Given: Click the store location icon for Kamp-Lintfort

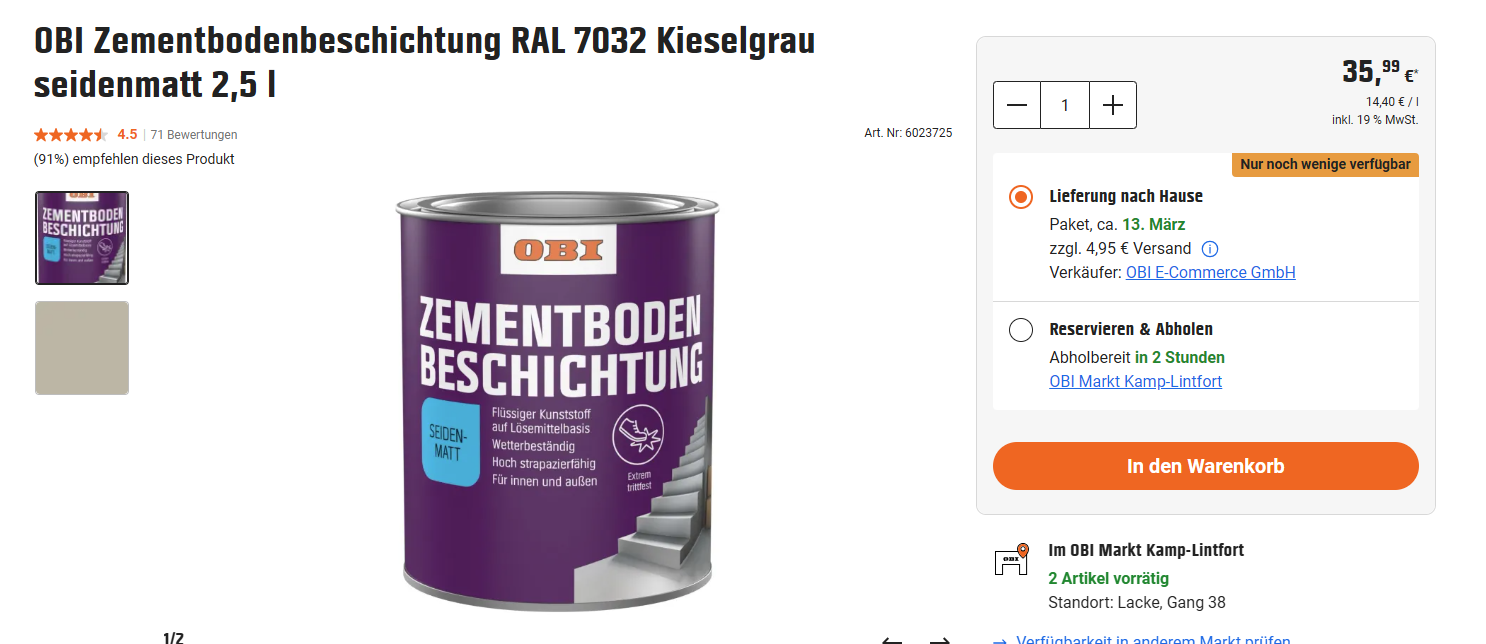Looking at the screenshot, I should click(x=1011, y=560).
